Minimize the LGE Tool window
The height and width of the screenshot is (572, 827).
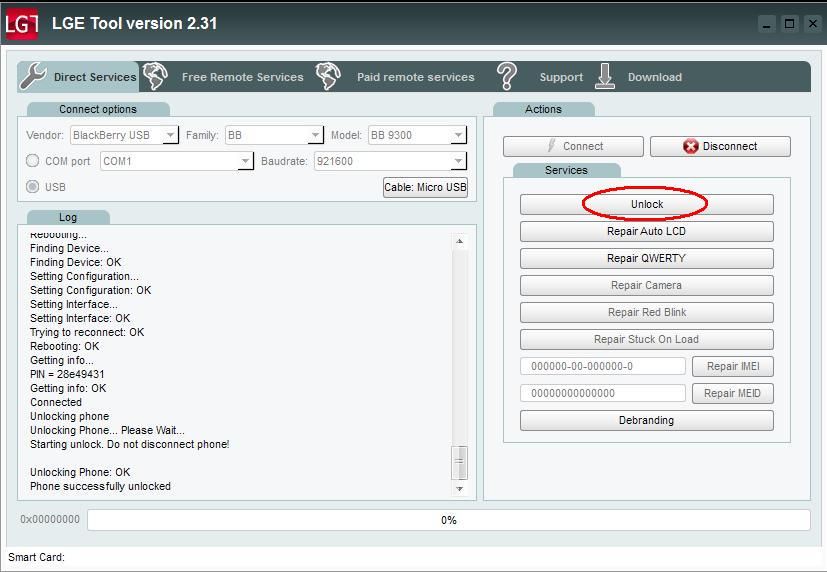766,24
